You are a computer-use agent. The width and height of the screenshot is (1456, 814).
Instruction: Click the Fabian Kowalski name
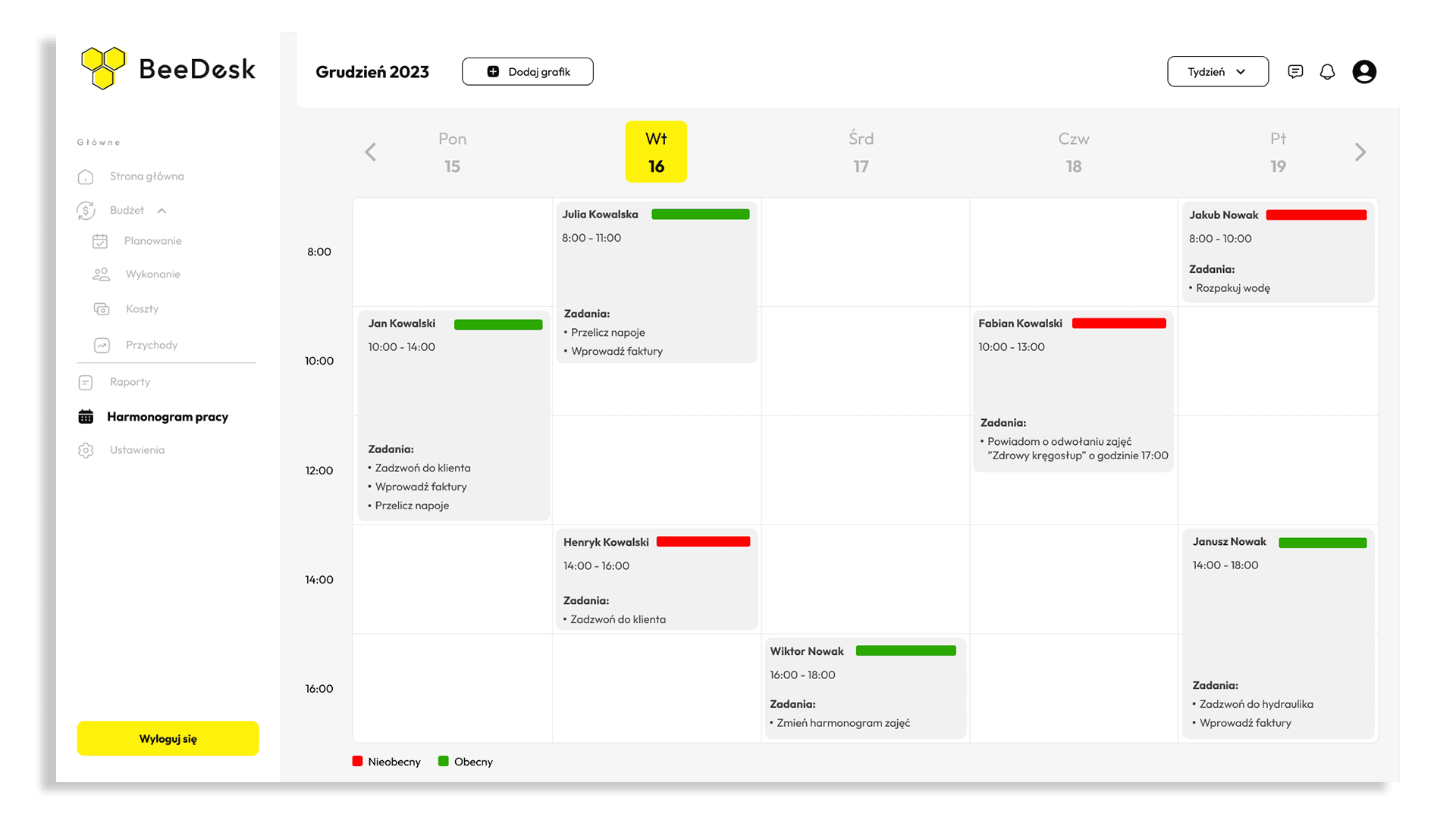(x=1020, y=324)
